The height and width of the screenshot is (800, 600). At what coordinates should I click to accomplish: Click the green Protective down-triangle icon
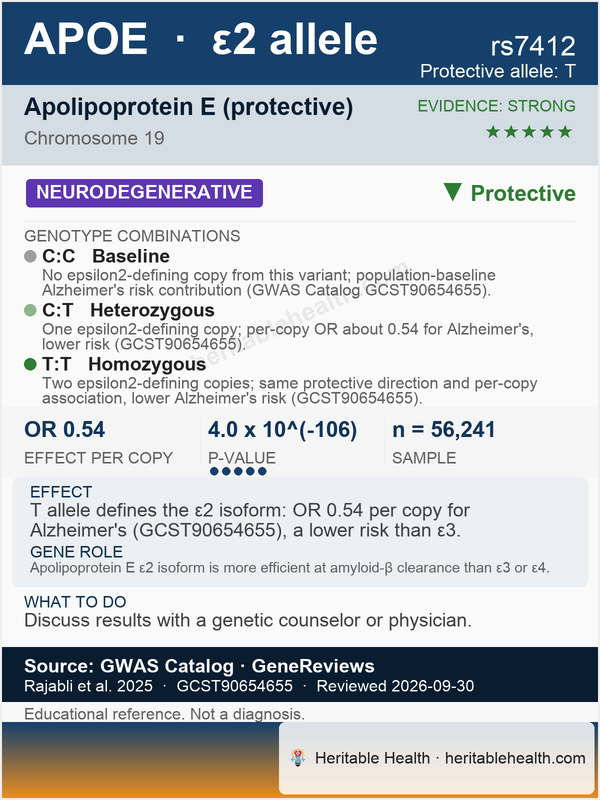click(453, 193)
